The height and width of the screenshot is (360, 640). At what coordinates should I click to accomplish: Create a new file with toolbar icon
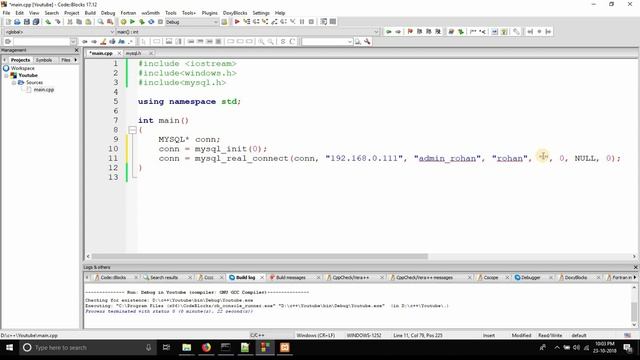pyautogui.click(x=8, y=22)
